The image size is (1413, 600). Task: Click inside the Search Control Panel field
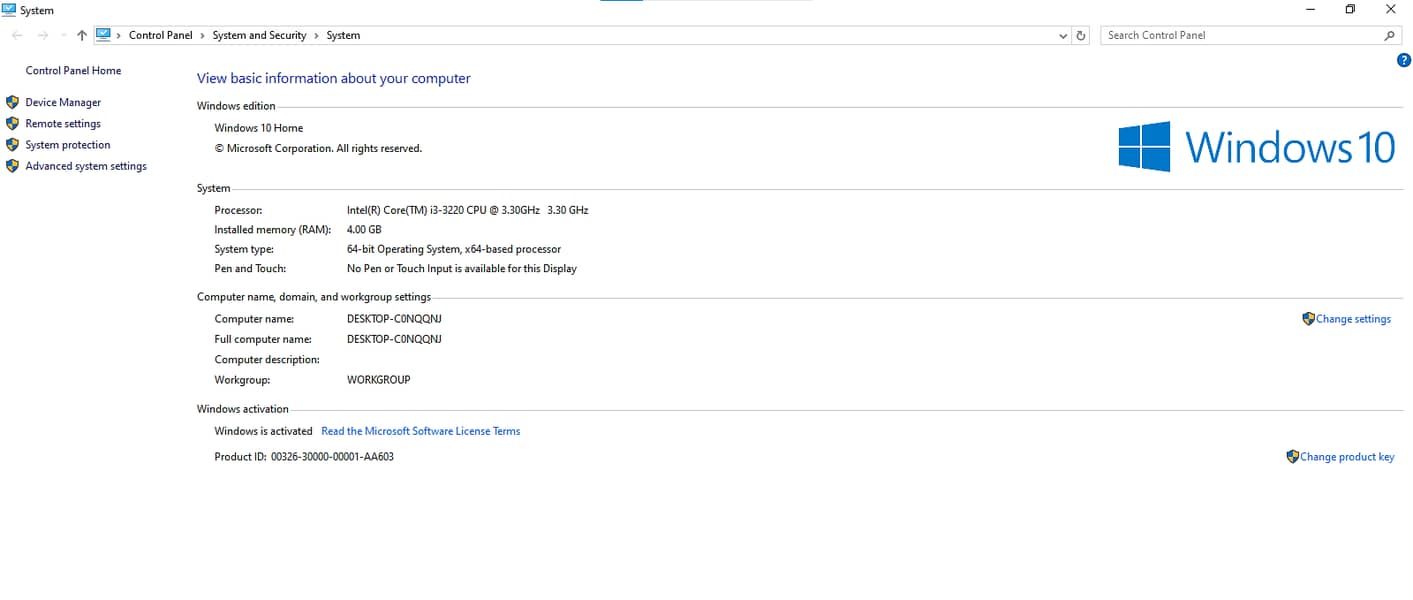click(x=1240, y=35)
